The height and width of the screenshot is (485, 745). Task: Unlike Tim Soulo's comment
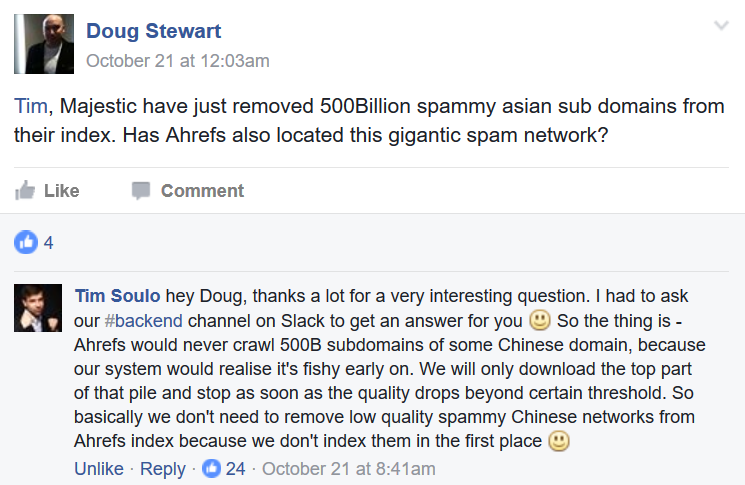99,468
